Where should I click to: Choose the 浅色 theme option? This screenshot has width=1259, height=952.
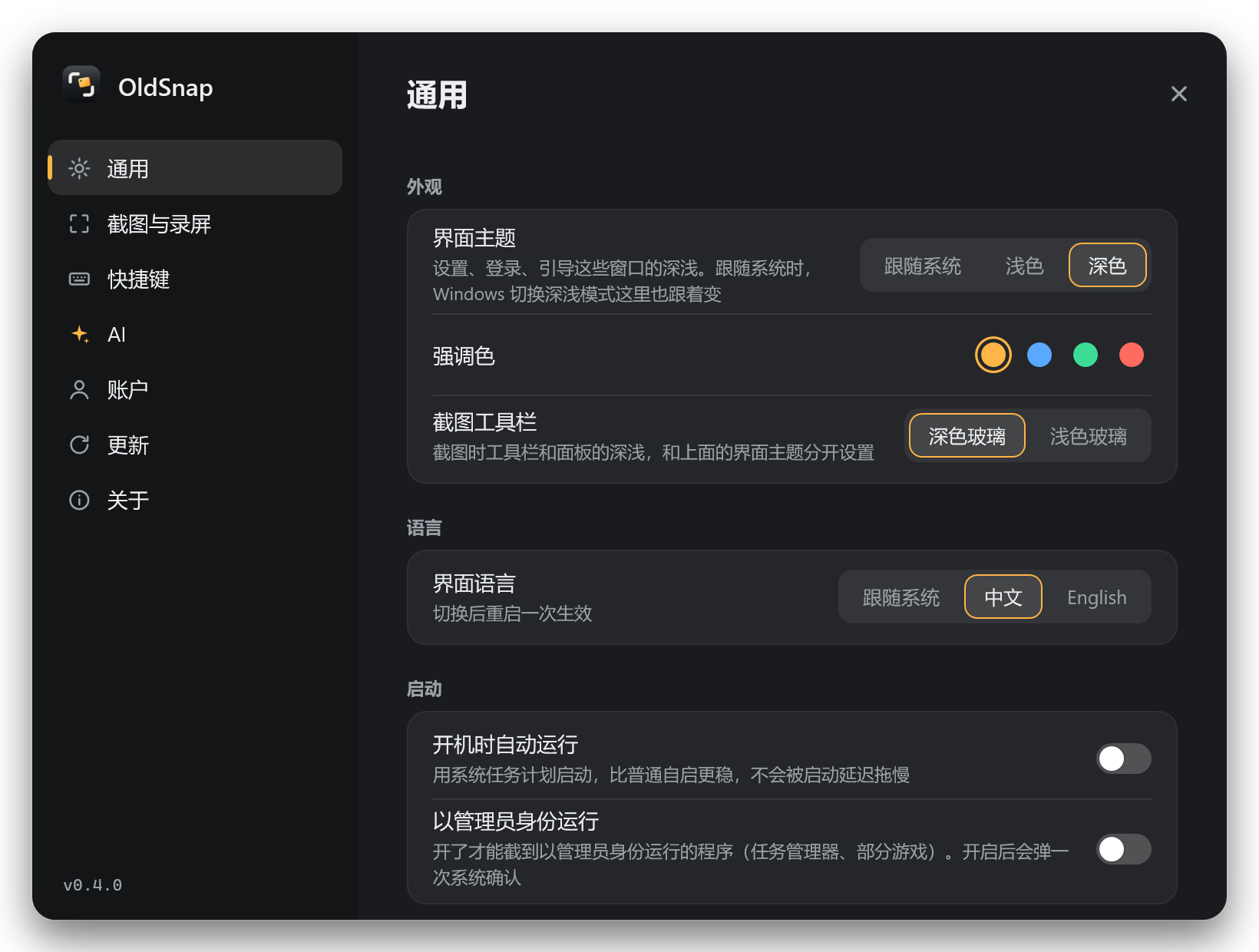(x=1024, y=266)
